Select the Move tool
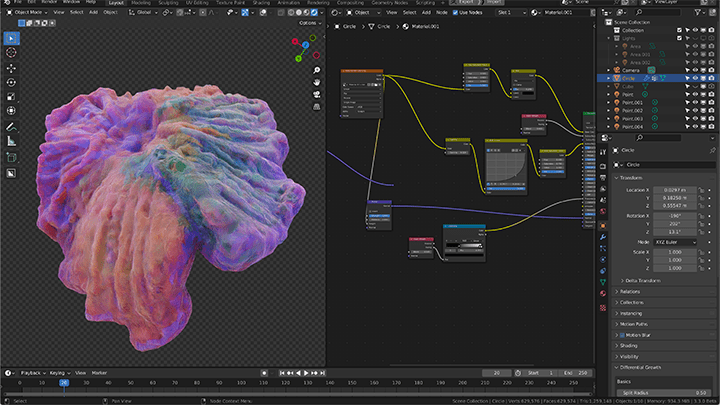This screenshot has width=720, height=405. (x=11, y=68)
